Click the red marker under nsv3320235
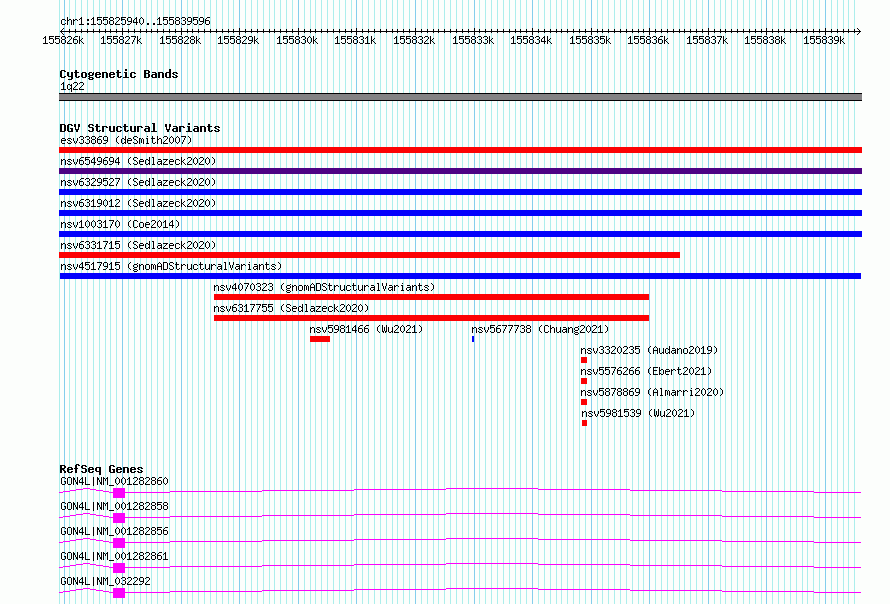 pyautogui.click(x=584, y=360)
